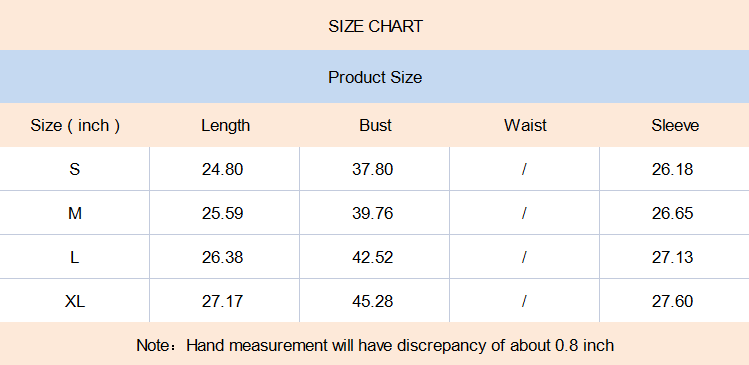Select the S size row label
The width and height of the screenshot is (749, 365).
click(x=75, y=169)
